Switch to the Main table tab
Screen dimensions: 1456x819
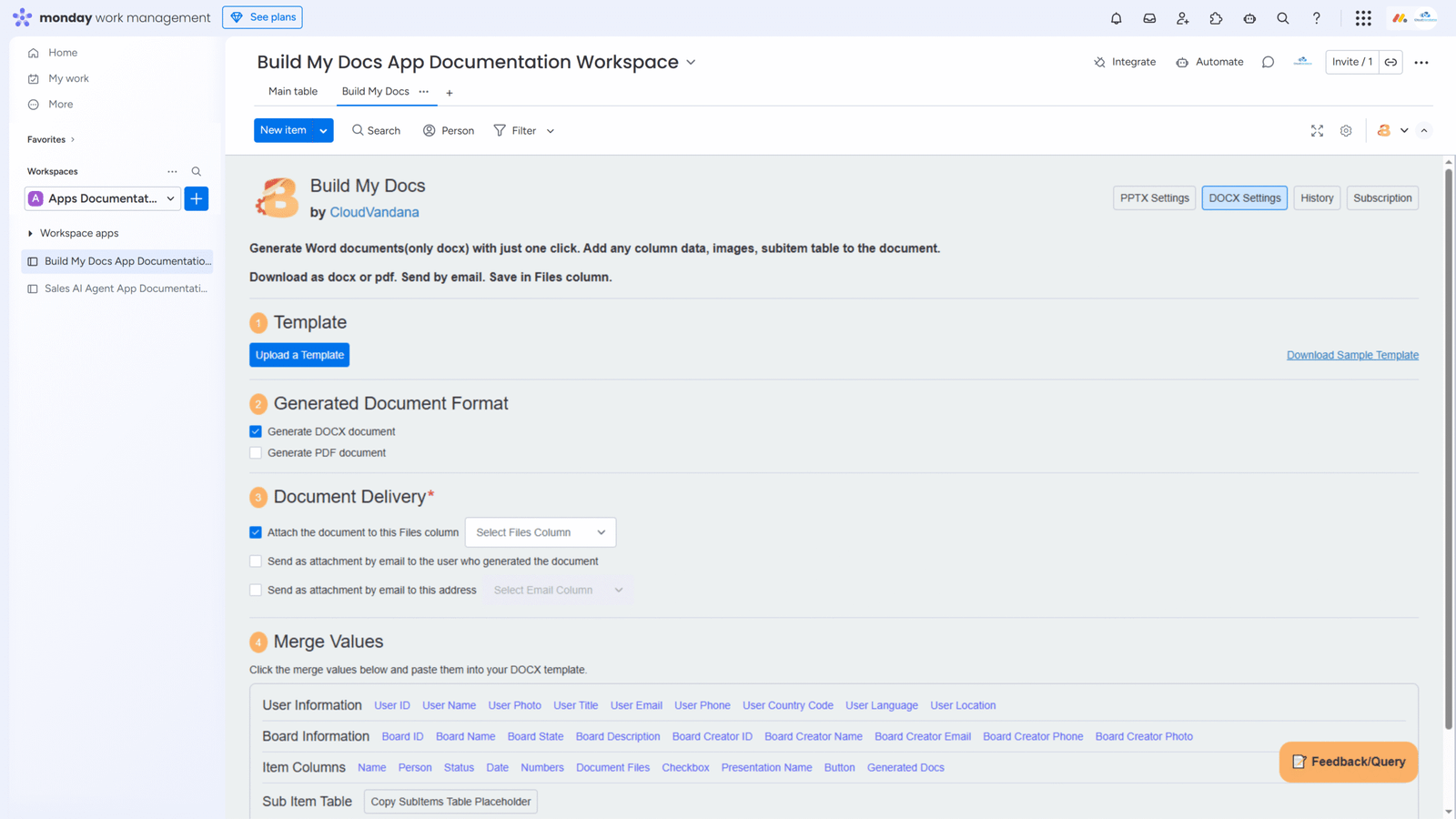click(x=292, y=92)
